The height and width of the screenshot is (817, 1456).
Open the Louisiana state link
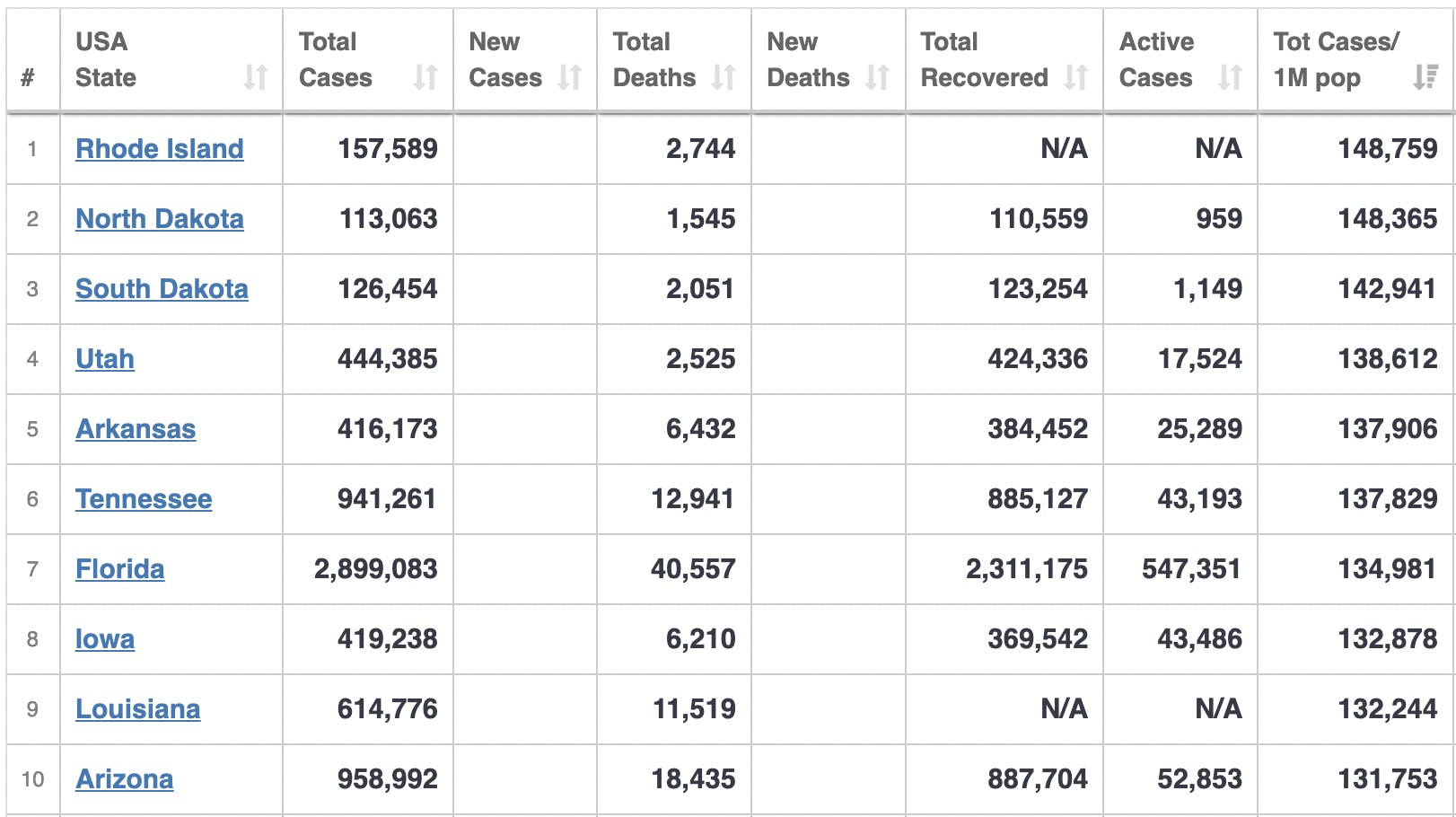[x=137, y=709]
